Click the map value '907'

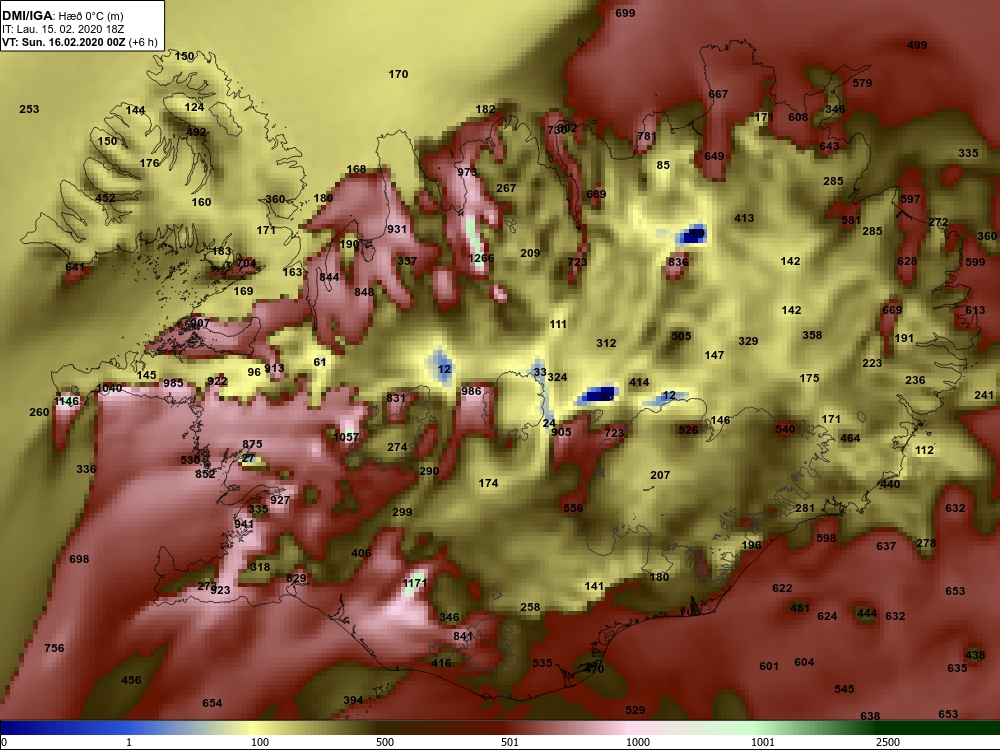click(x=200, y=323)
